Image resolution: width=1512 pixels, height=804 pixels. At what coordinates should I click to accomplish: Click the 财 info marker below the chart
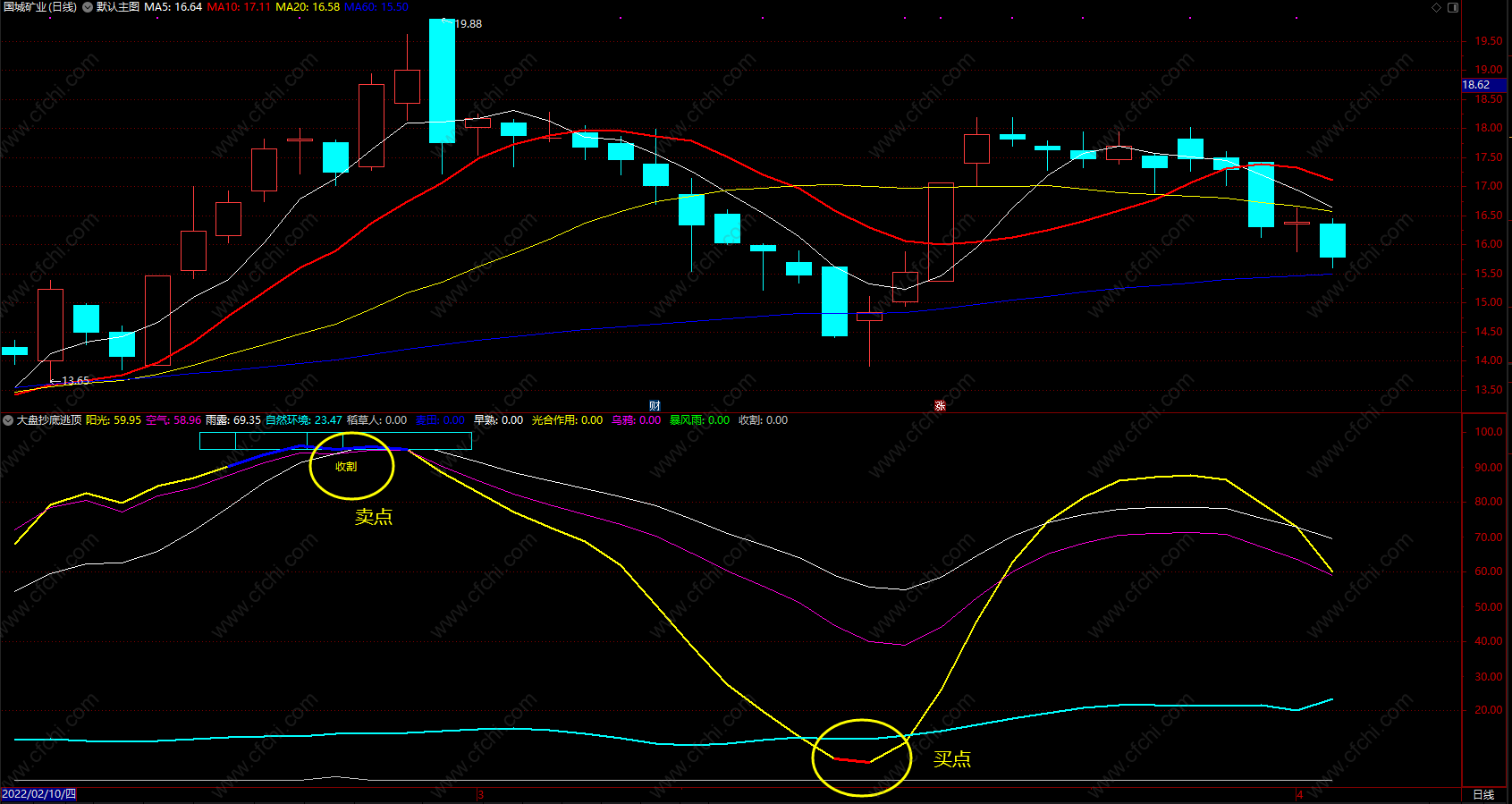click(x=655, y=406)
